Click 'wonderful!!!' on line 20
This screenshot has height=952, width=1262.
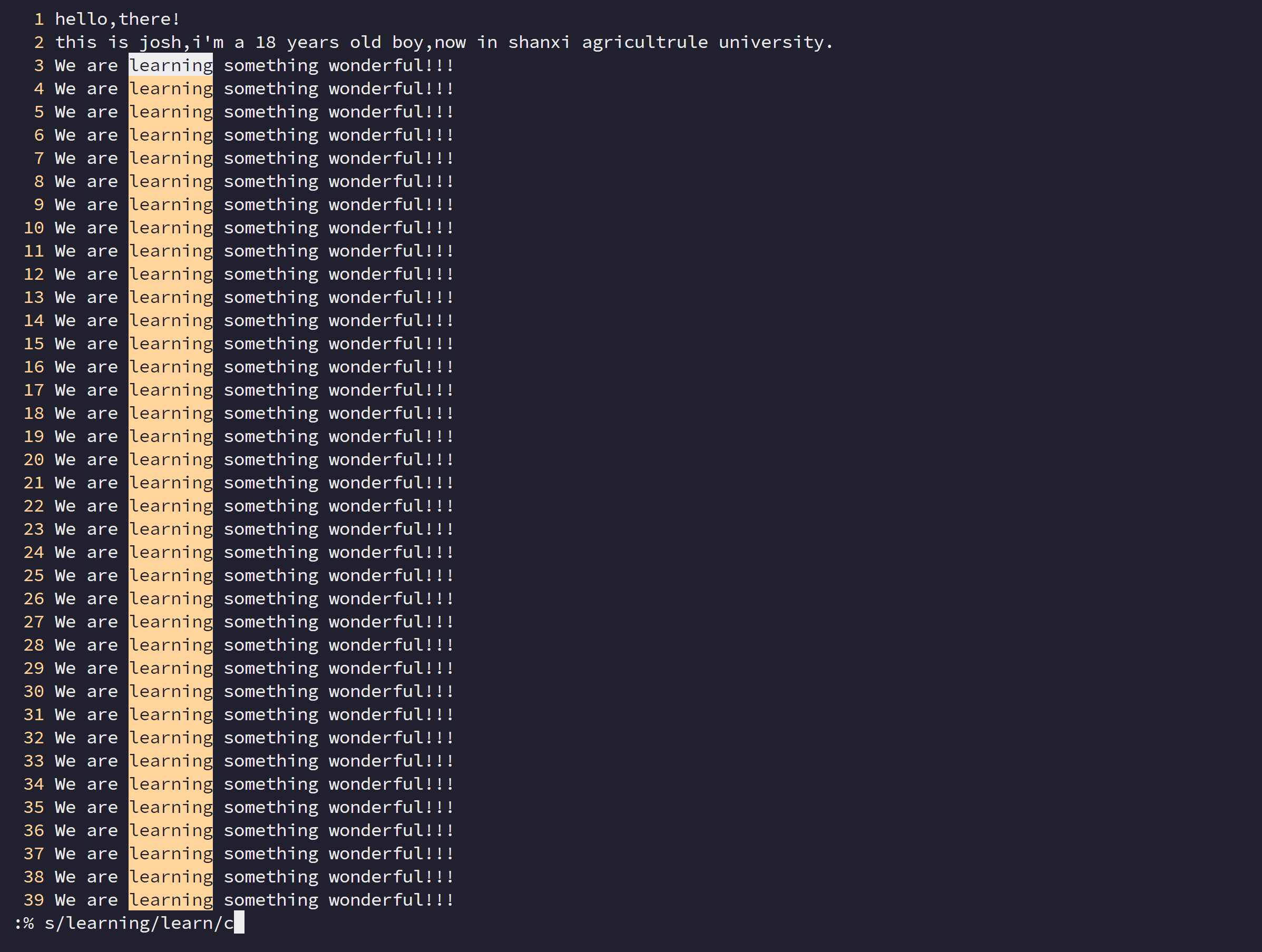tap(391, 460)
